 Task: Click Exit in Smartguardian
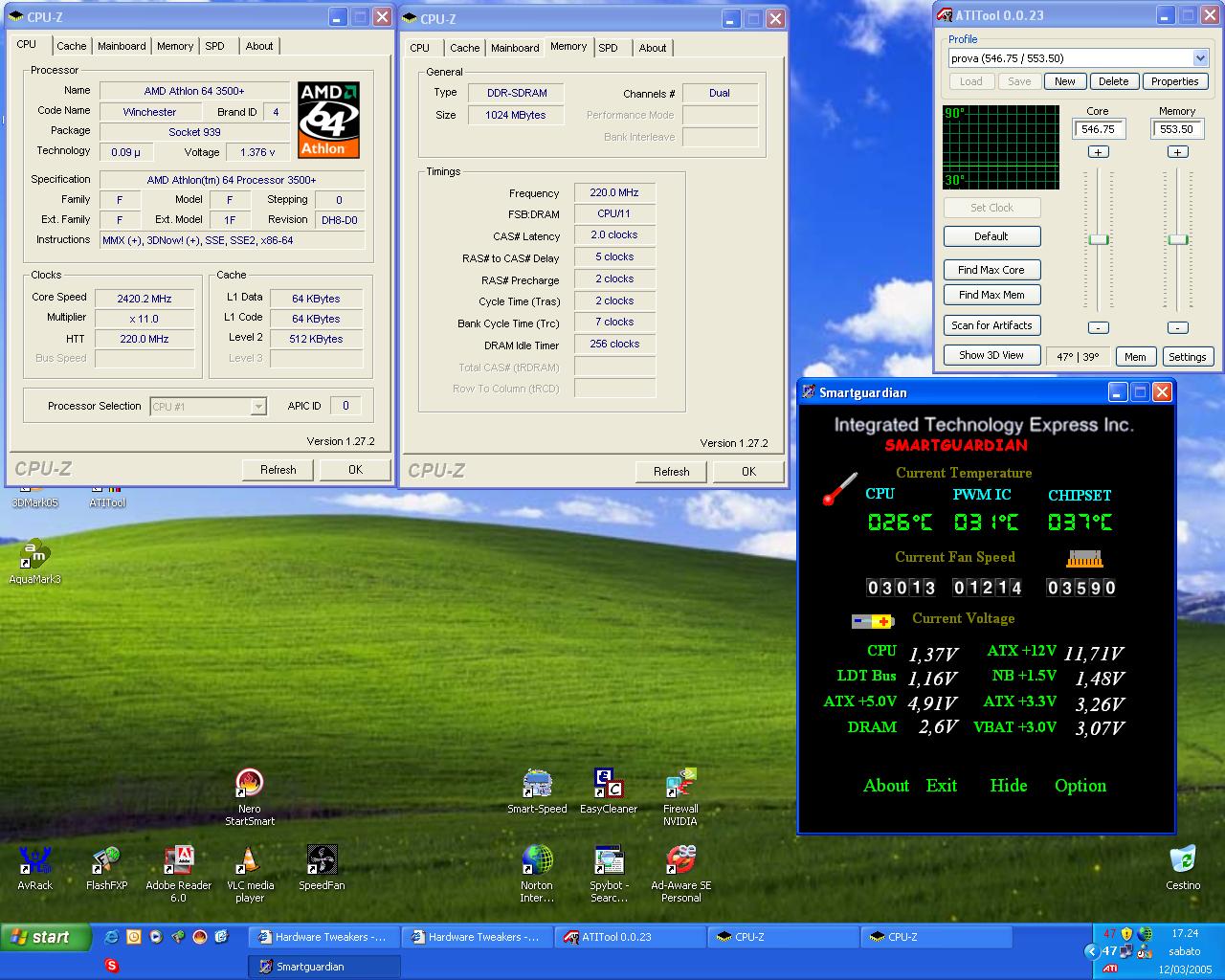point(942,786)
